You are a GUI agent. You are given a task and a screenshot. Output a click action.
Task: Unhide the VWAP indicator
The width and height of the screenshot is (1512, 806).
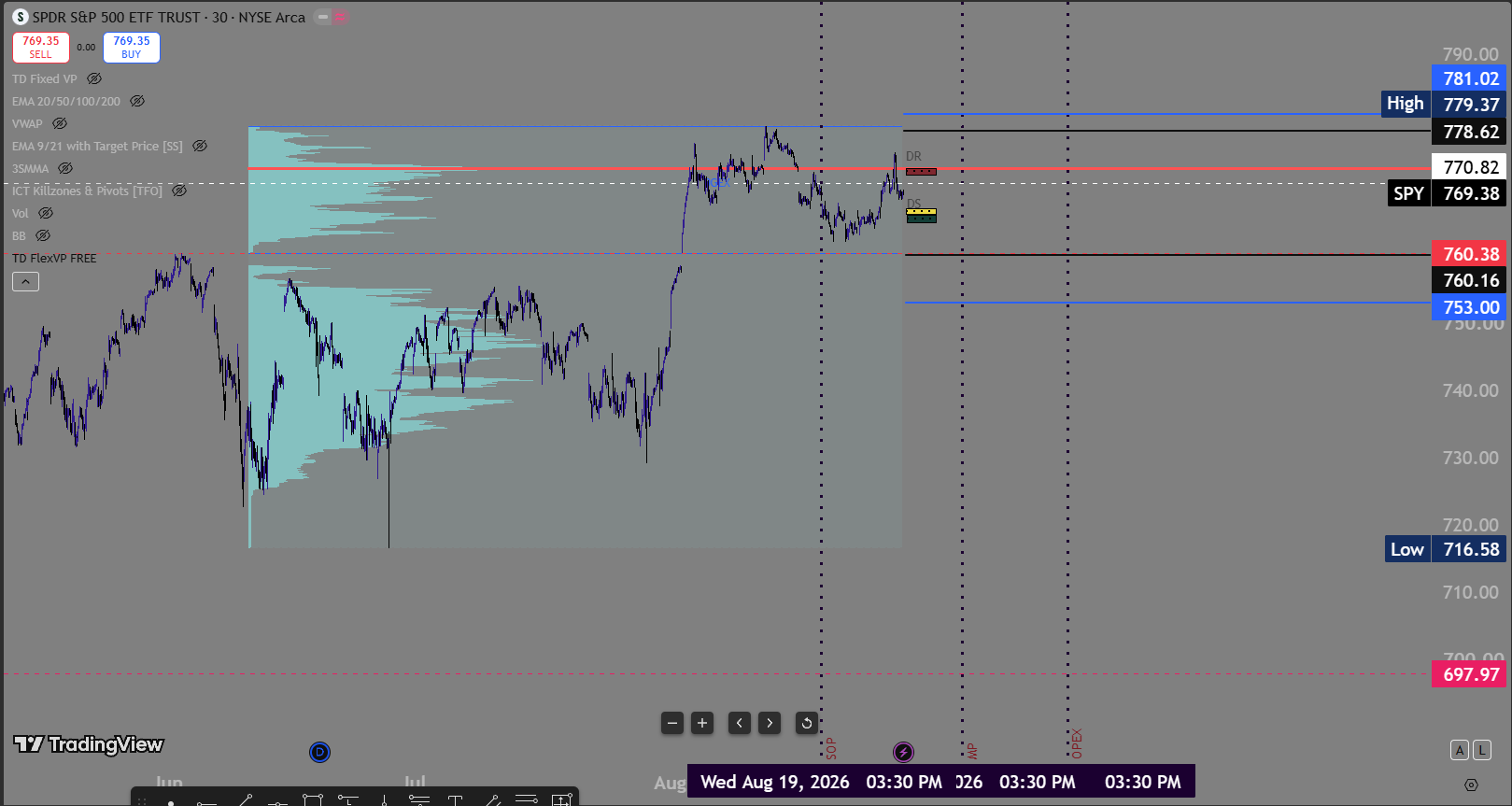coord(60,123)
